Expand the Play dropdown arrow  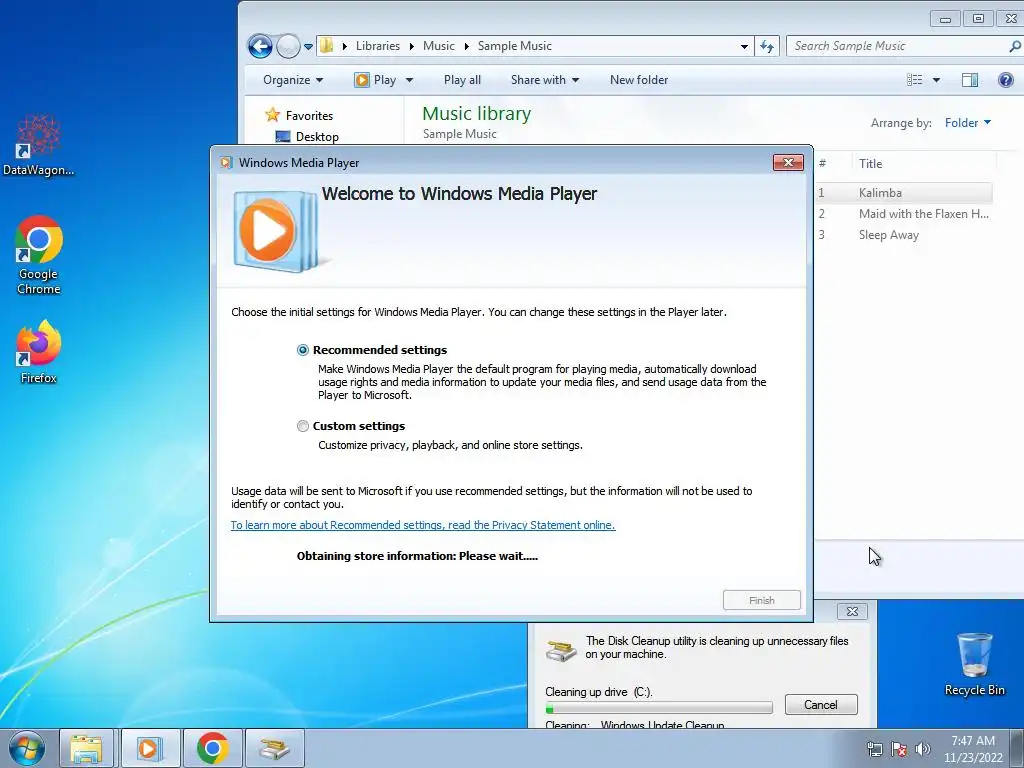[409, 80]
